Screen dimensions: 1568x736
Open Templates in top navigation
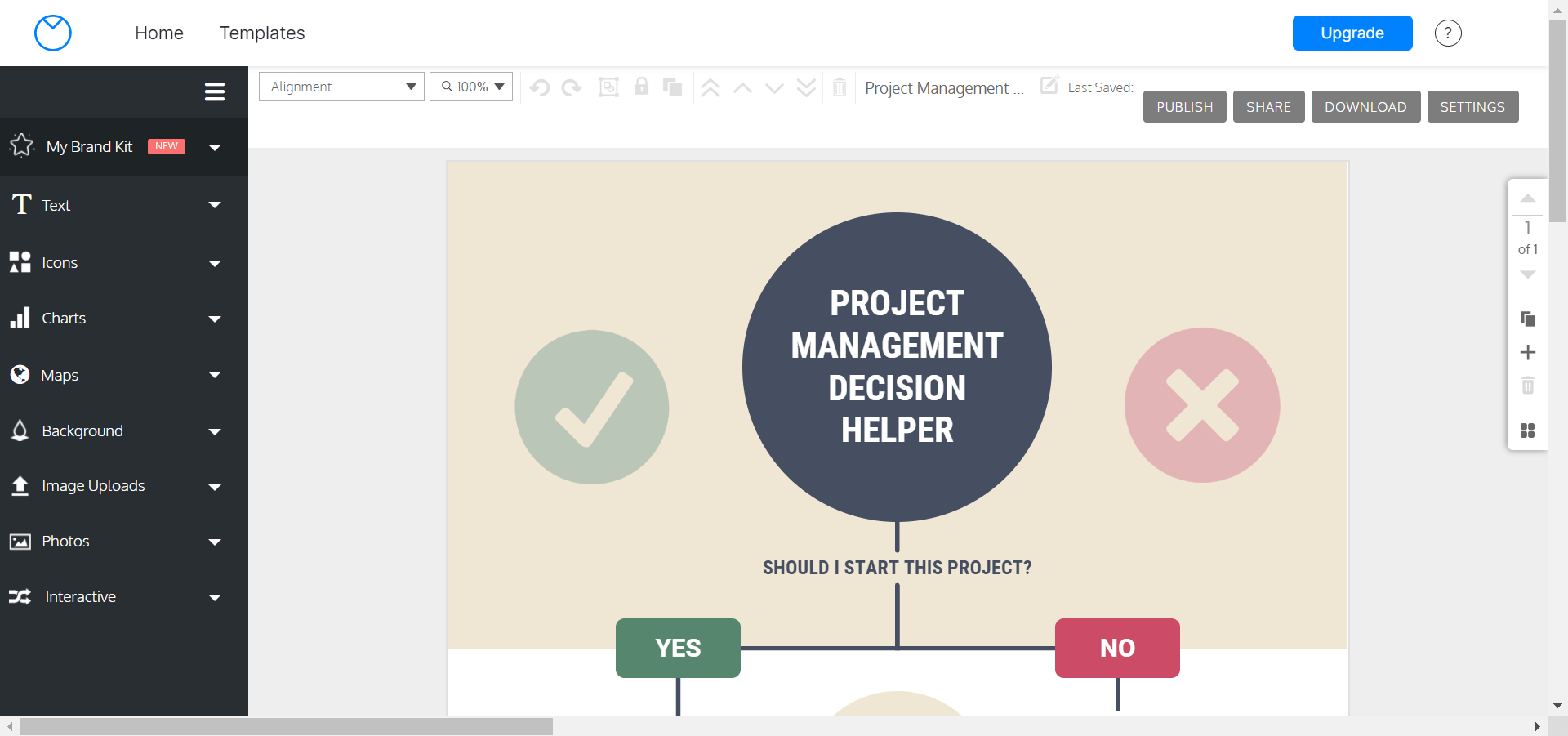262,33
